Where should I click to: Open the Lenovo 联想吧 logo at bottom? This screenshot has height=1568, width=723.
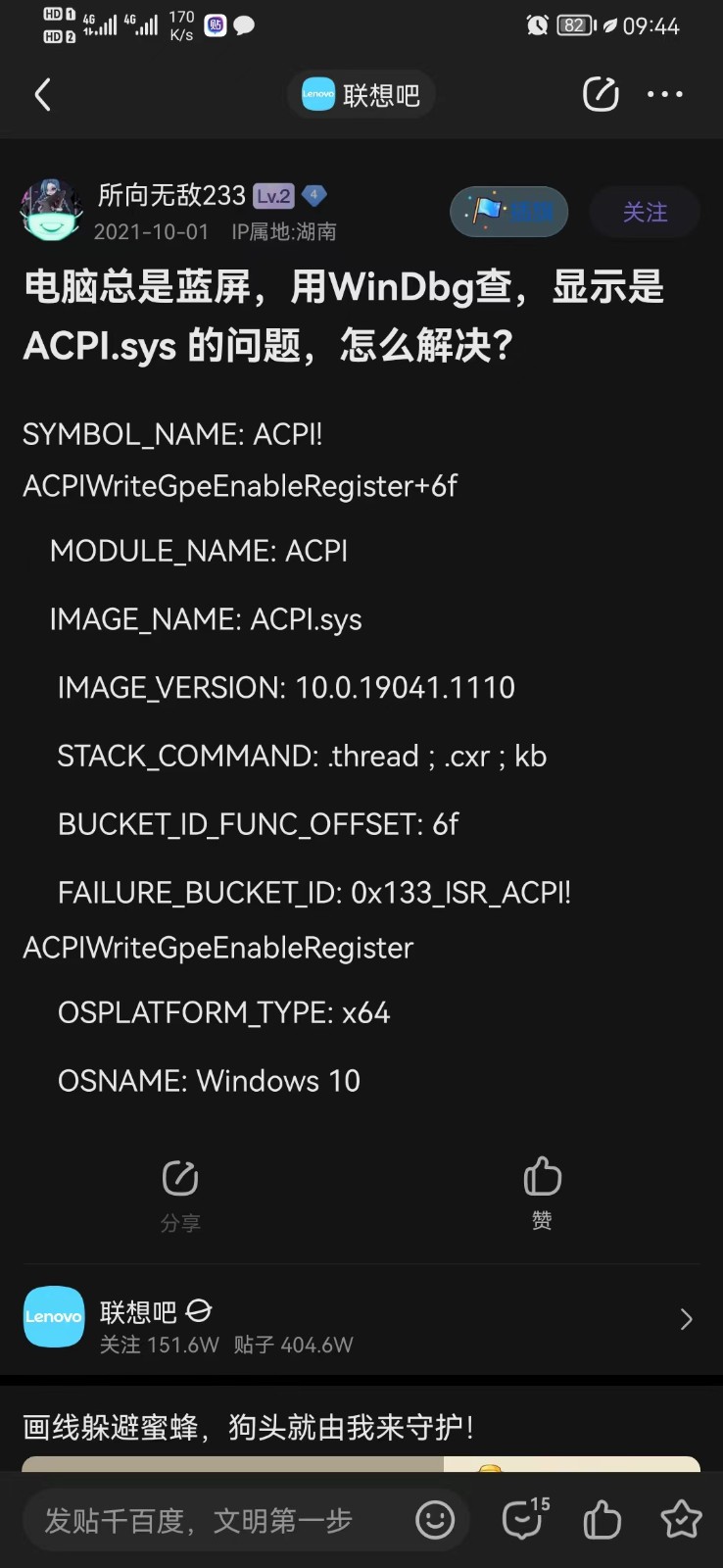click(x=54, y=1316)
